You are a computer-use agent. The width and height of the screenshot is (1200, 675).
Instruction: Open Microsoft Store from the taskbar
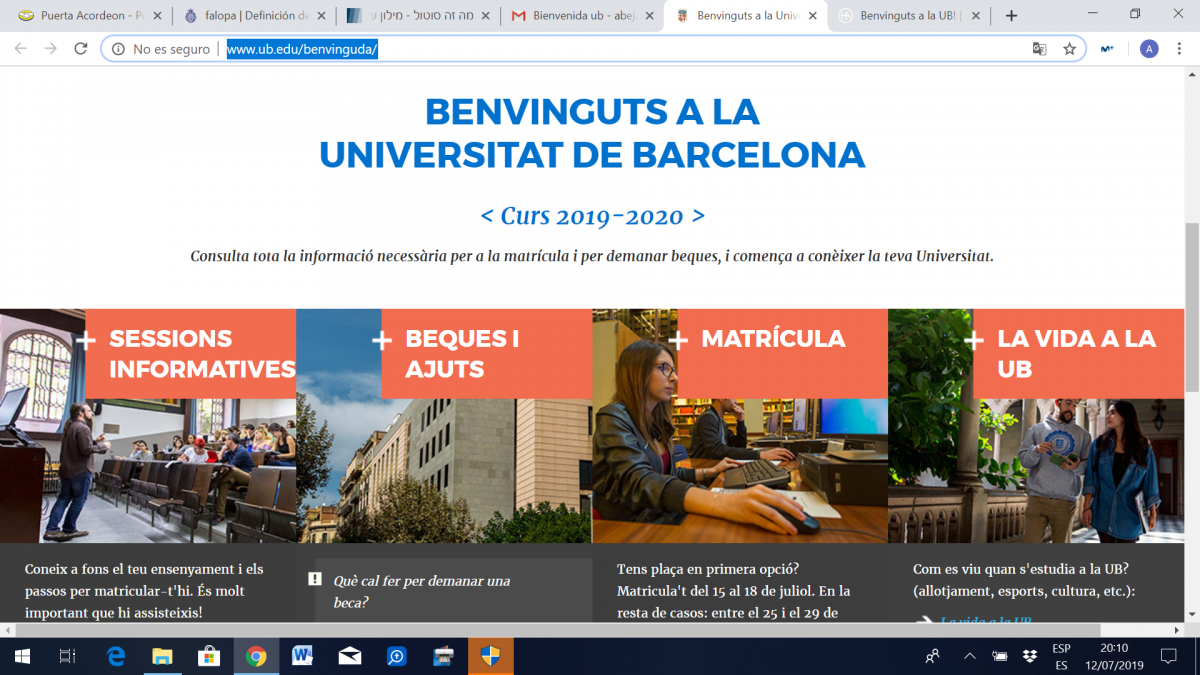[209, 656]
